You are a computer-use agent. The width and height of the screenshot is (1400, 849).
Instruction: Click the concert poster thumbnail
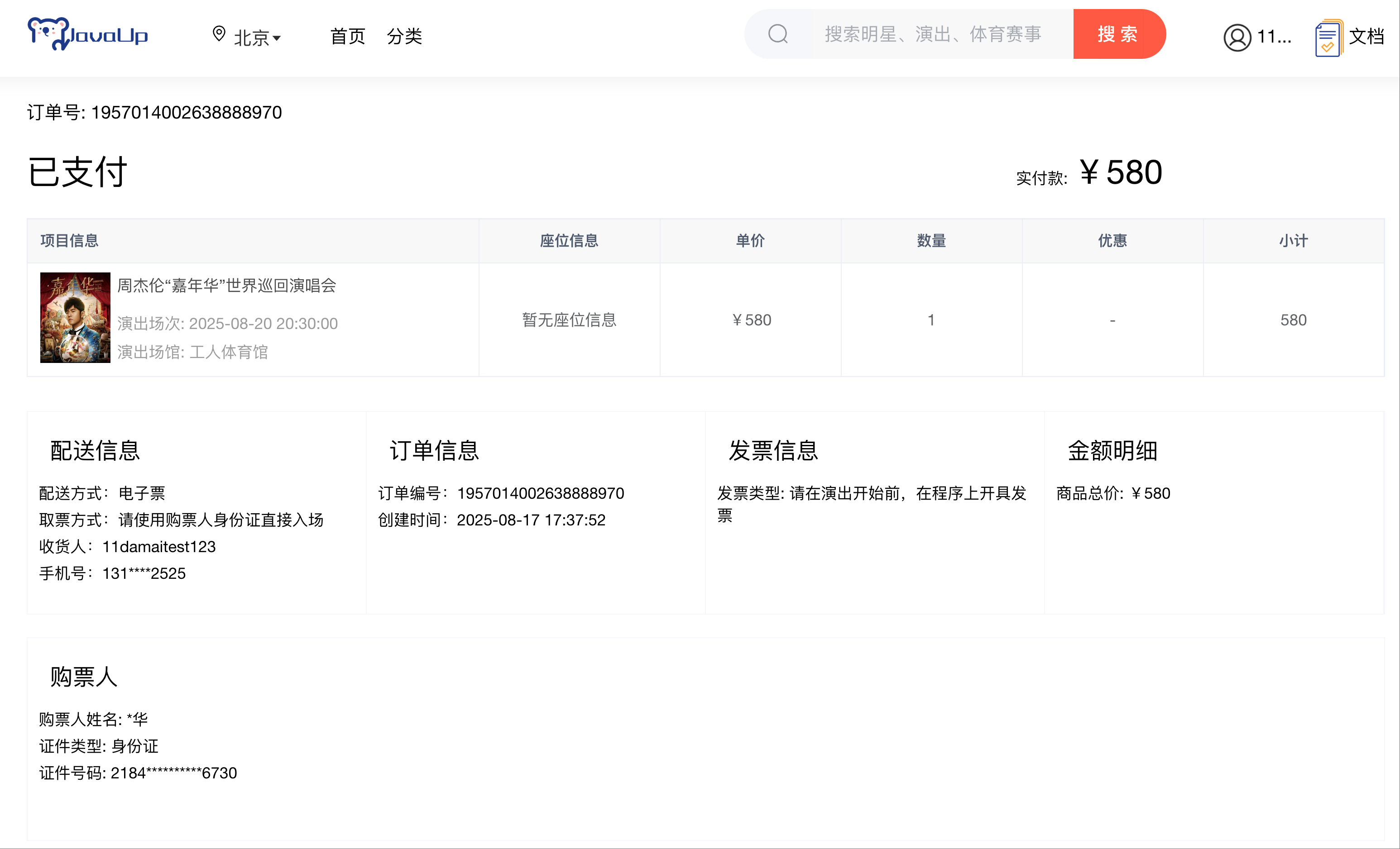coord(75,318)
